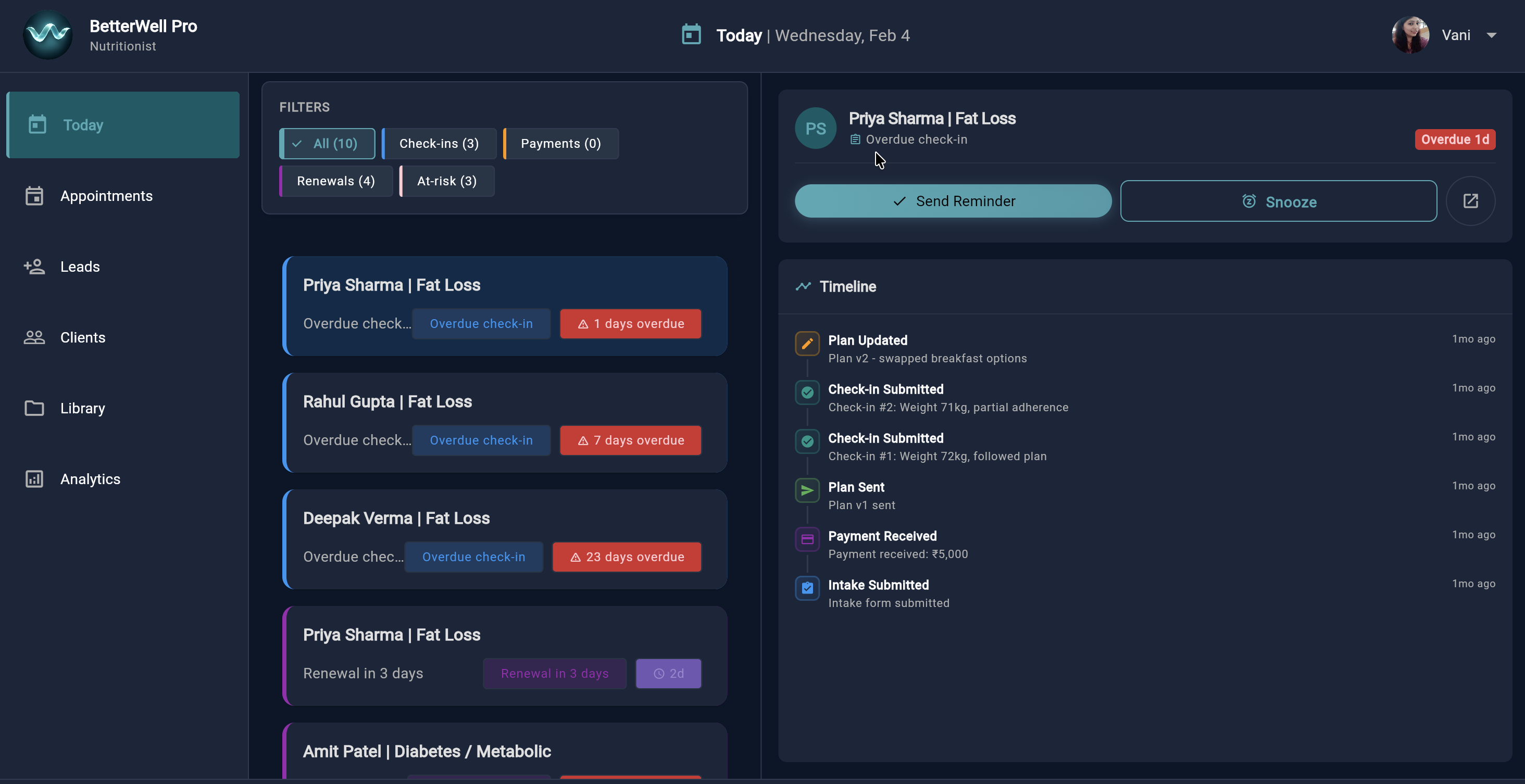The image size is (1525, 784).
Task: Select the Leads icon in the sidebar
Action: click(34, 266)
